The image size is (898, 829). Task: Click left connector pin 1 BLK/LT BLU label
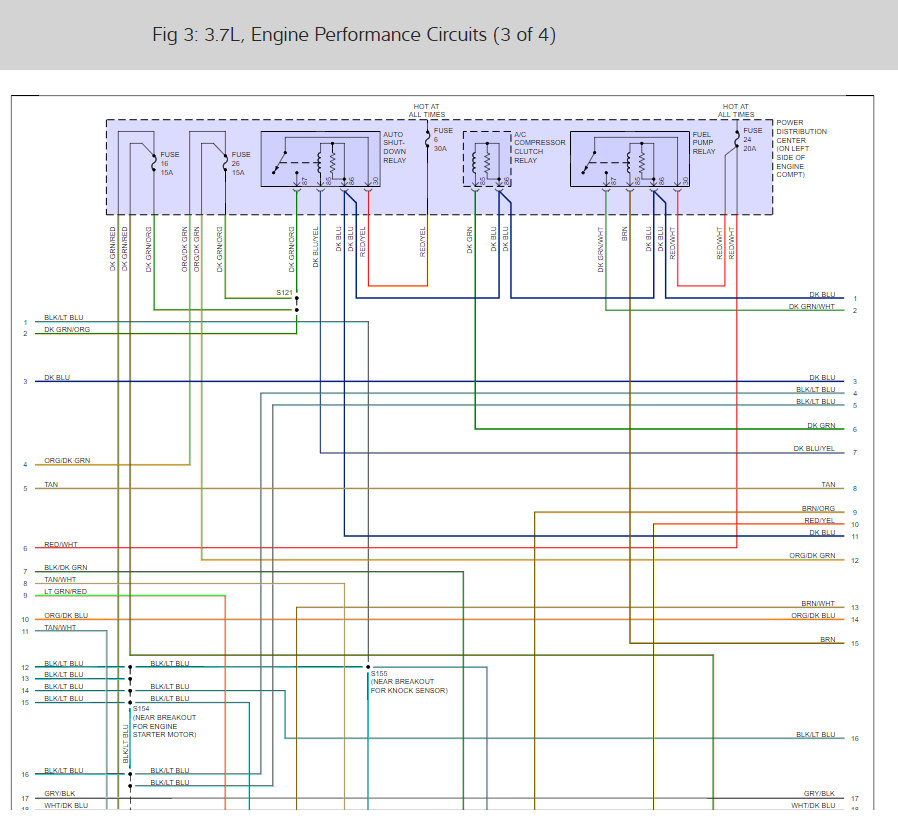(x=64, y=318)
